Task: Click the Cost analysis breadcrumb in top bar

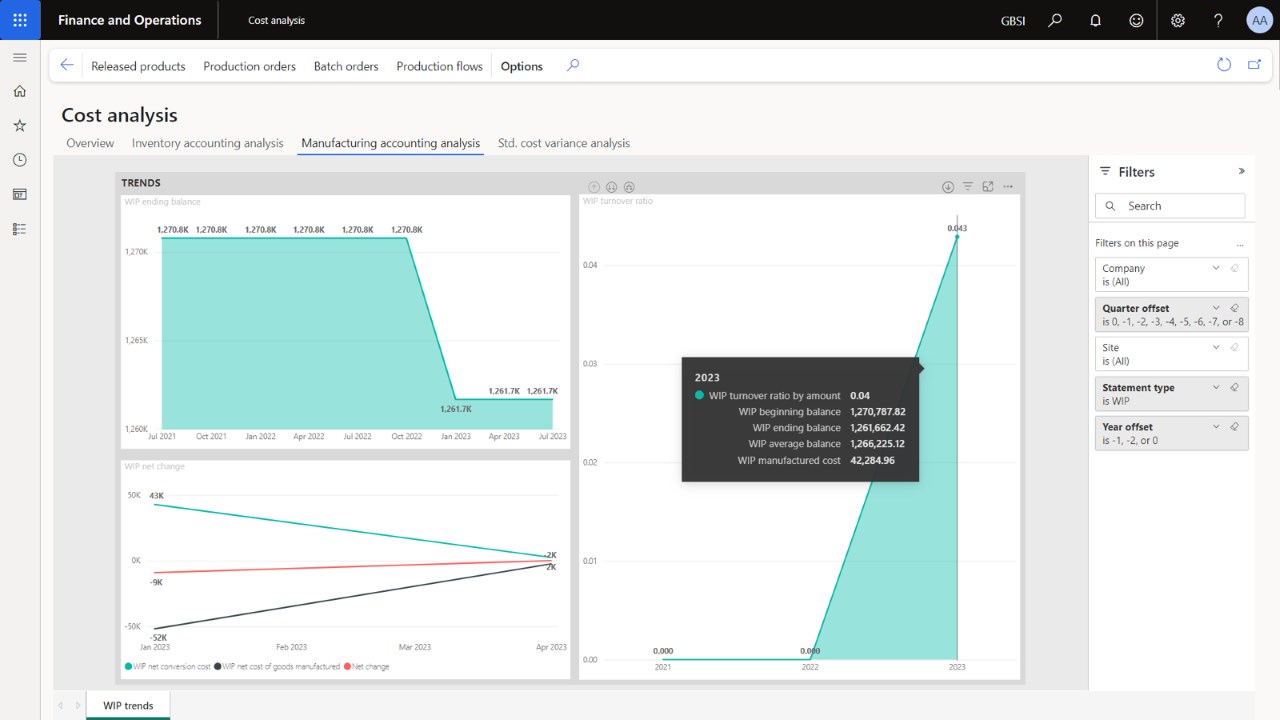Action: coord(277,20)
